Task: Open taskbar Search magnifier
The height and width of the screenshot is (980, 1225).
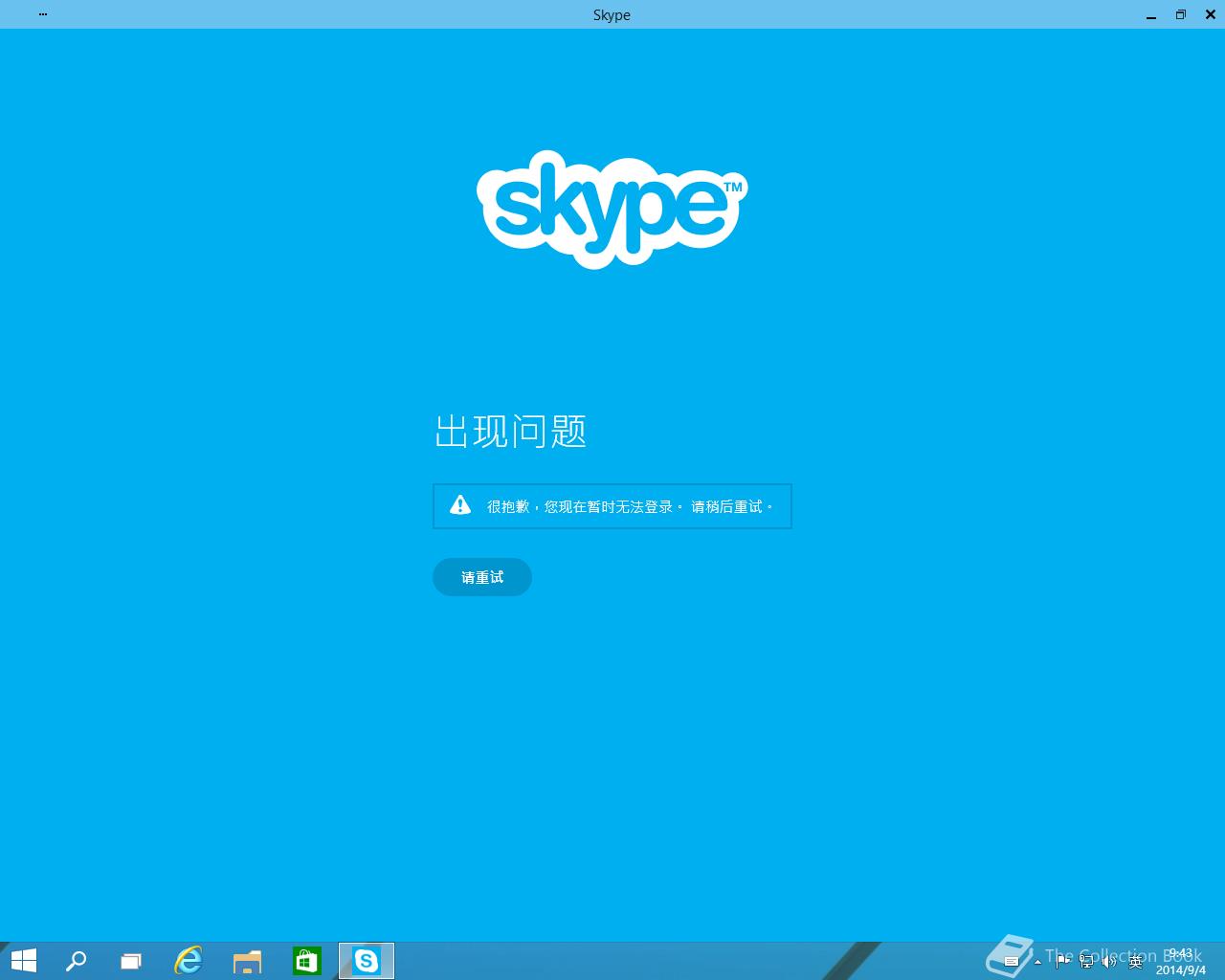Action: (76, 961)
